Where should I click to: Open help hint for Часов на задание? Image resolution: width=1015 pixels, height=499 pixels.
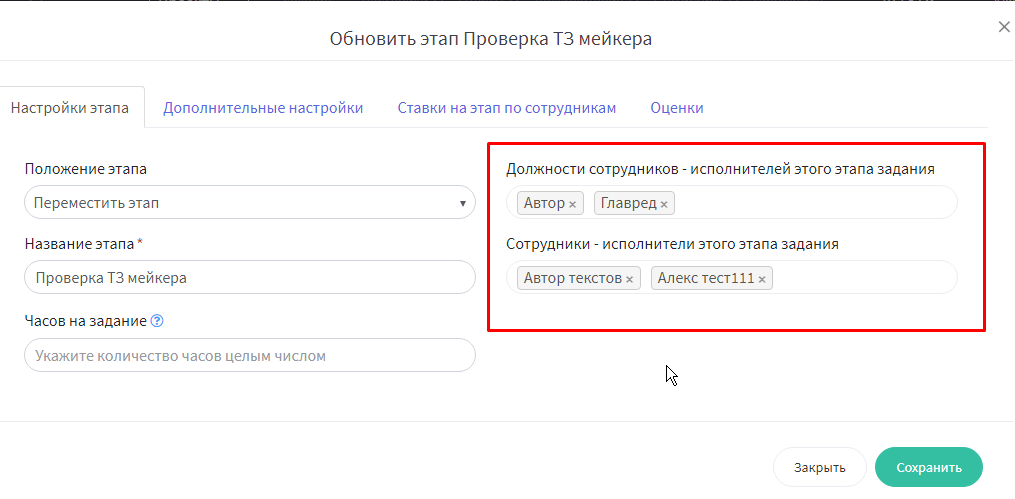(157, 320)
